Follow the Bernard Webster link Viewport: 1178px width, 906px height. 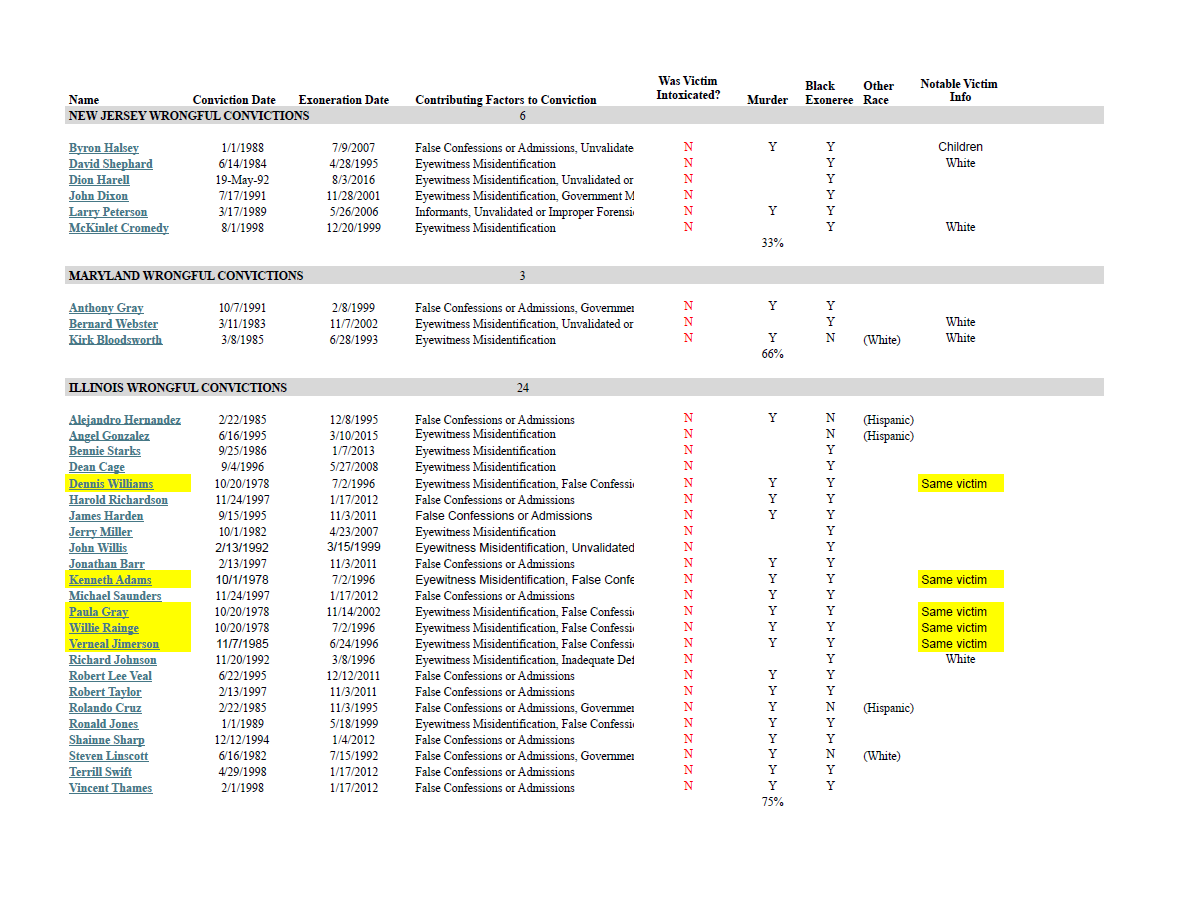click(x=113, y=324)
